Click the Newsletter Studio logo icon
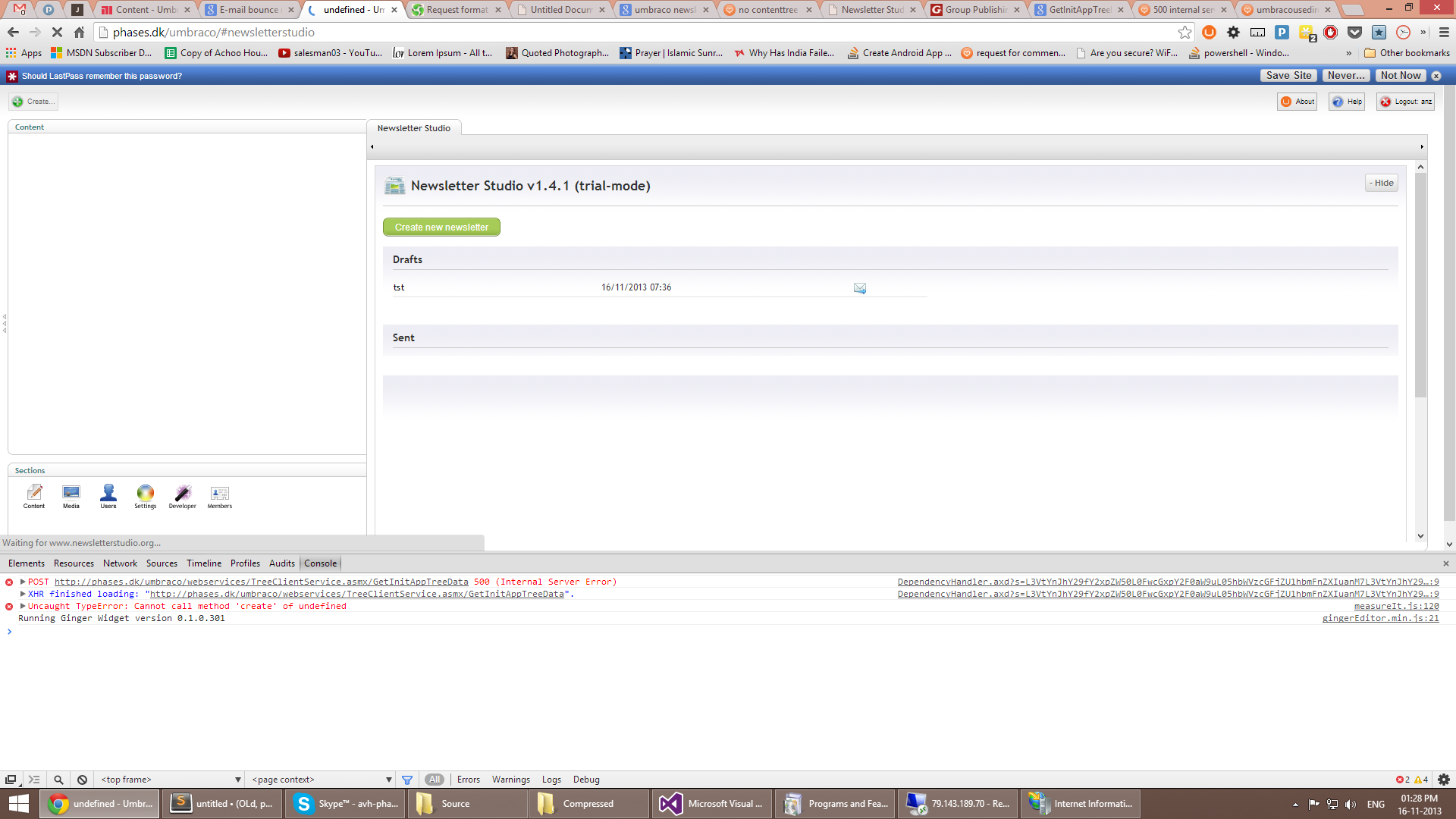This screenshot has height=819, width=1456. tap(394, 186)
